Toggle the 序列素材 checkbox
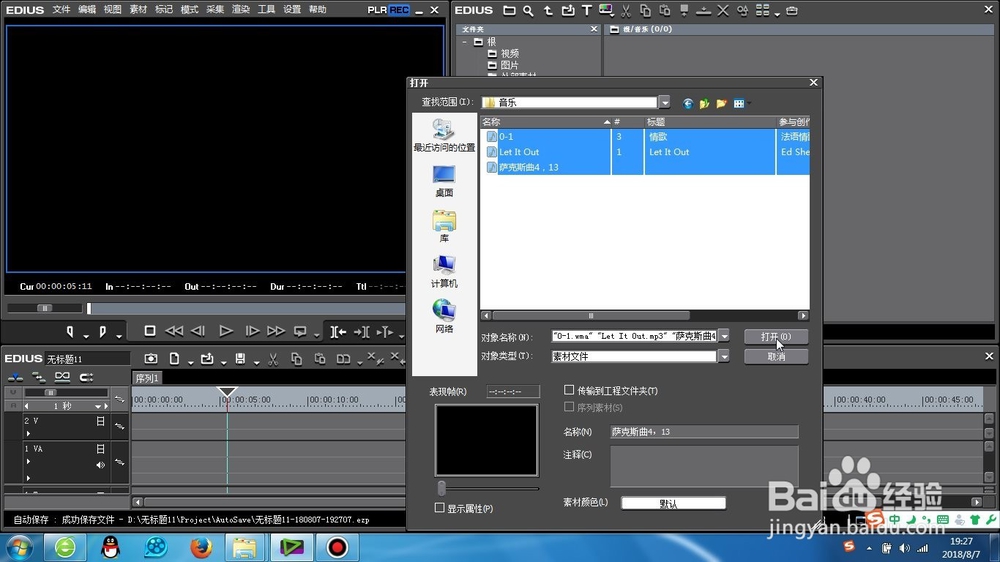Viewport: 1000px width, 562px height. tap(569, 406)
